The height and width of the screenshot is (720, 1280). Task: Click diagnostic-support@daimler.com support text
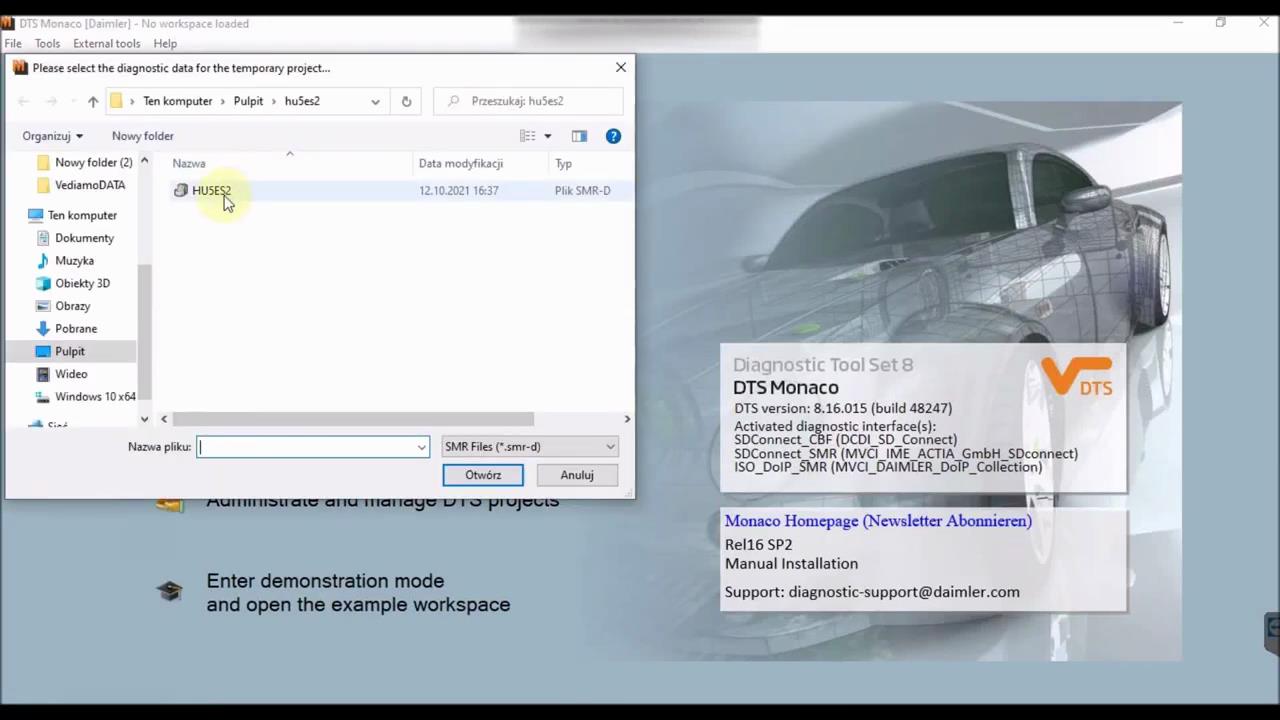(x=904, y=592)
